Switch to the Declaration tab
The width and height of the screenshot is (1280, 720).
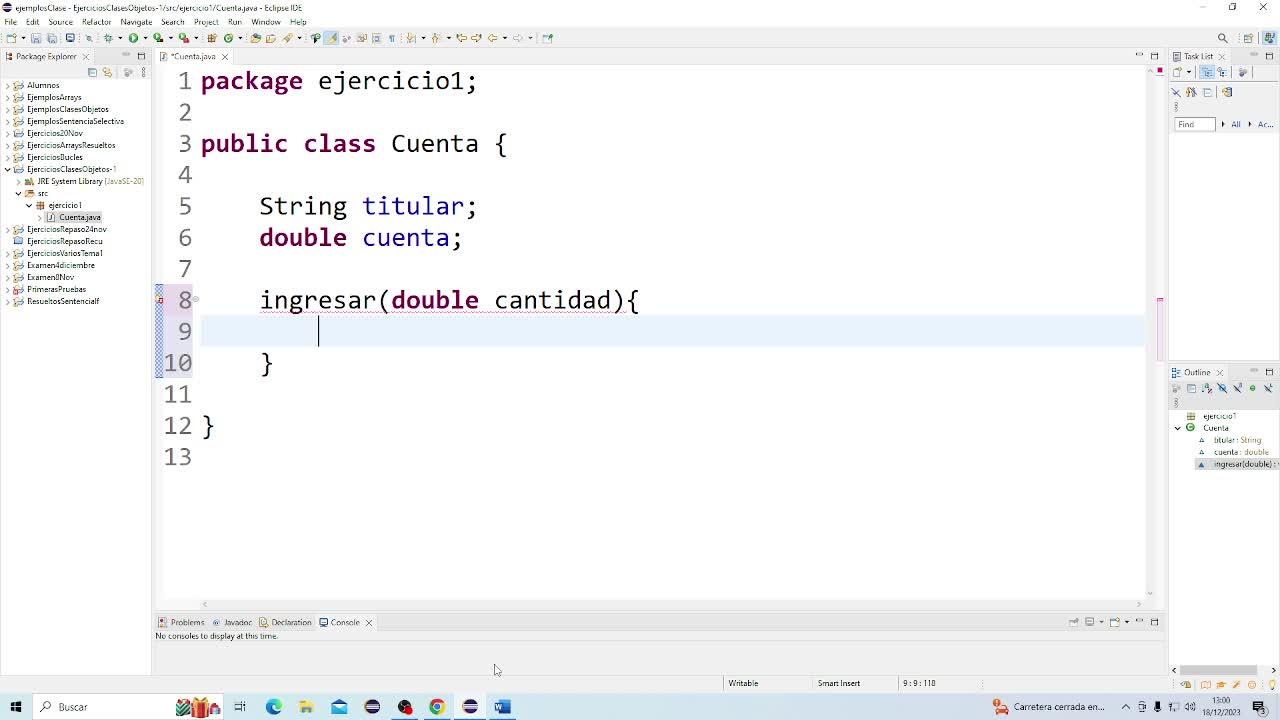286,622
